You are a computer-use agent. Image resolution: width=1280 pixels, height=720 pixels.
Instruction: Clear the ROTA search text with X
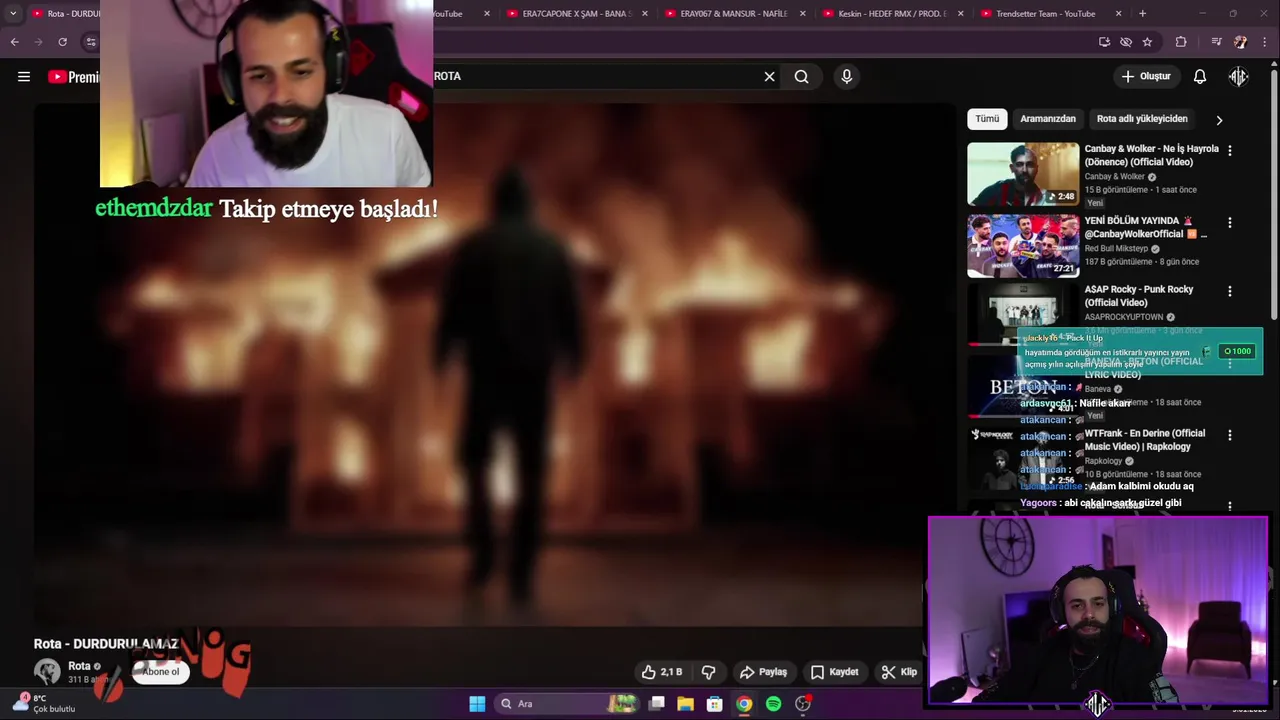tap(769, 76)
